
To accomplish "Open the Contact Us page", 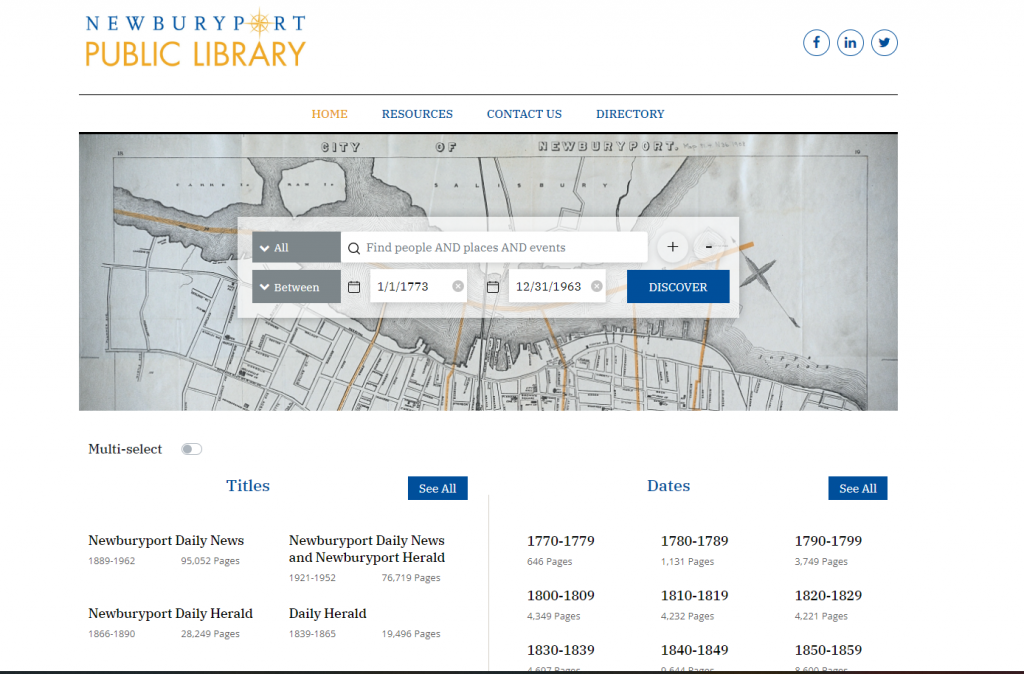I will (x=524, y=113).
